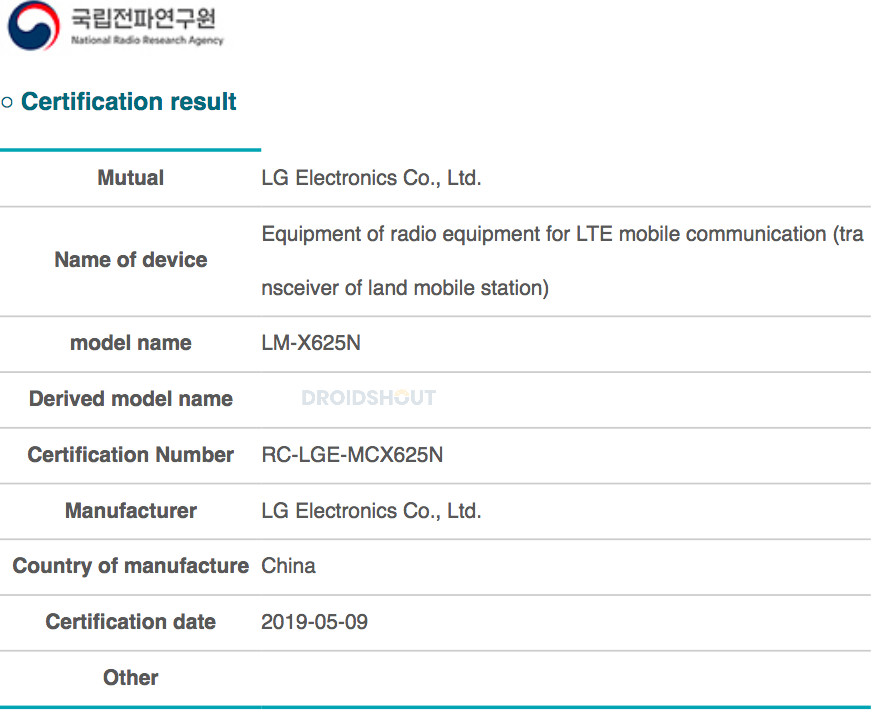Select the Certification result heading

[x=128, y=102]
